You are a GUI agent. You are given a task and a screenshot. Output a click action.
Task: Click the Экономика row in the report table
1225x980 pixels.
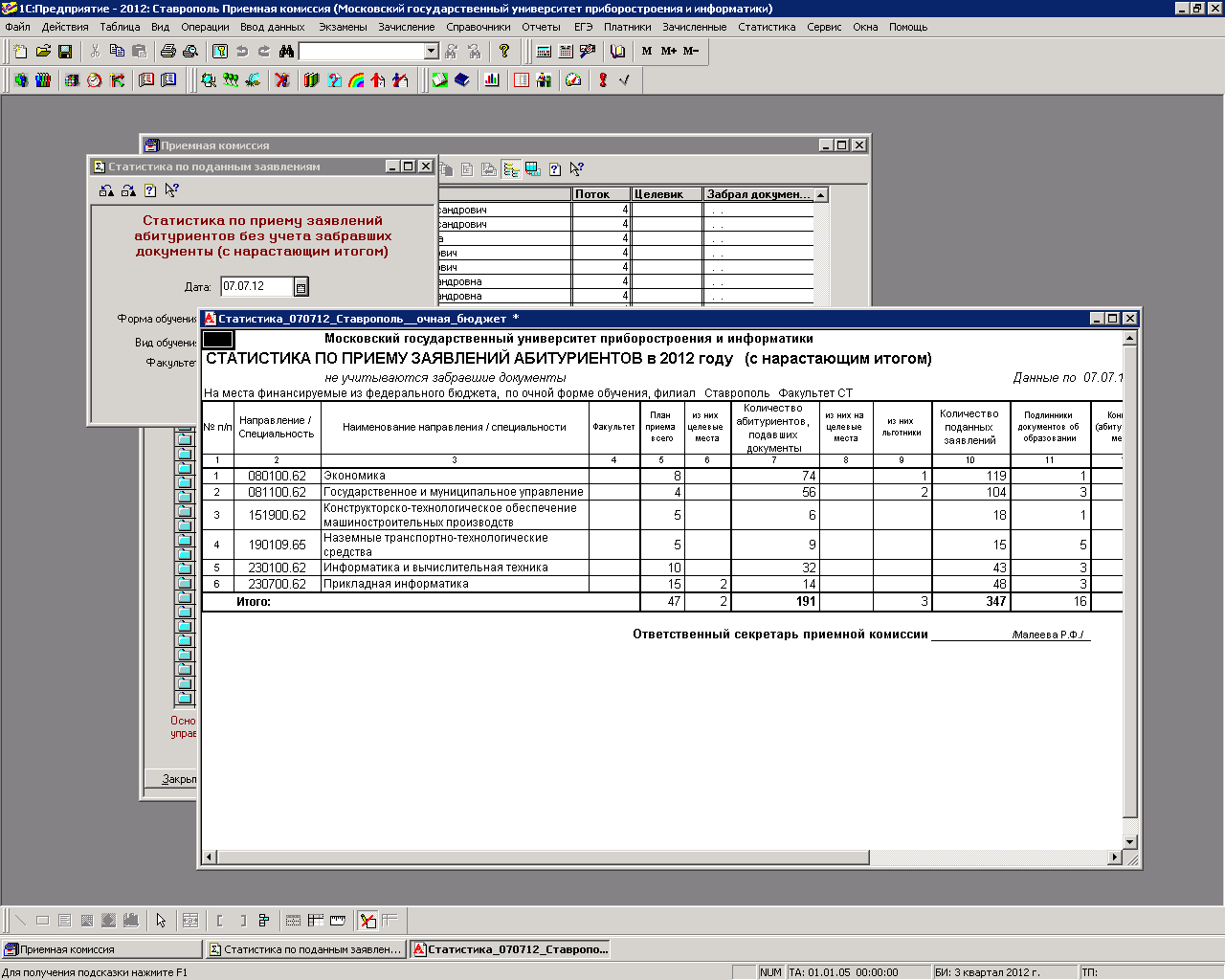[x=661, y=476]
